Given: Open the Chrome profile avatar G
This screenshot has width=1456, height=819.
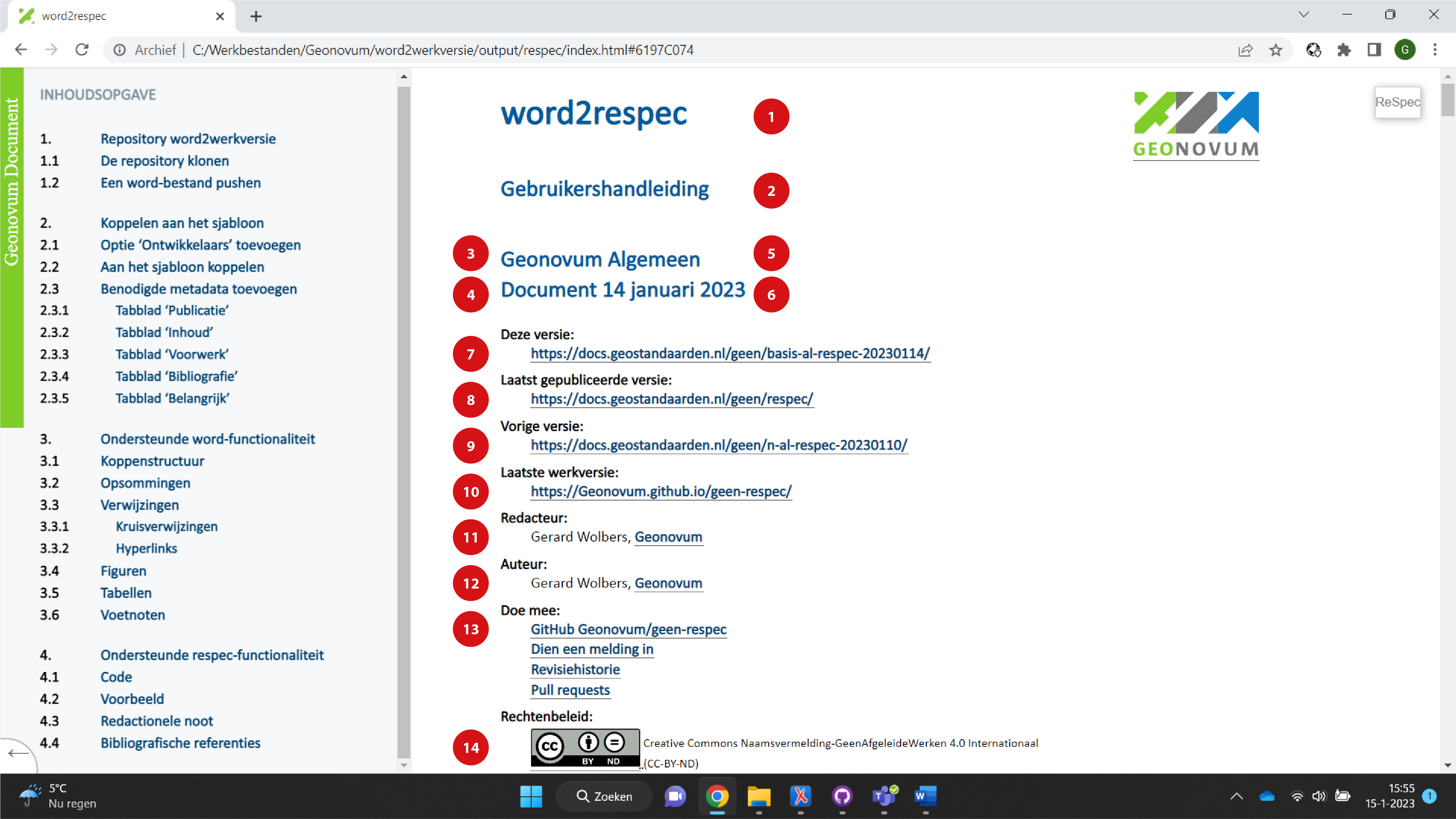Looking at the screenshot, I should pyautogui.click(x=1404, y=50).
